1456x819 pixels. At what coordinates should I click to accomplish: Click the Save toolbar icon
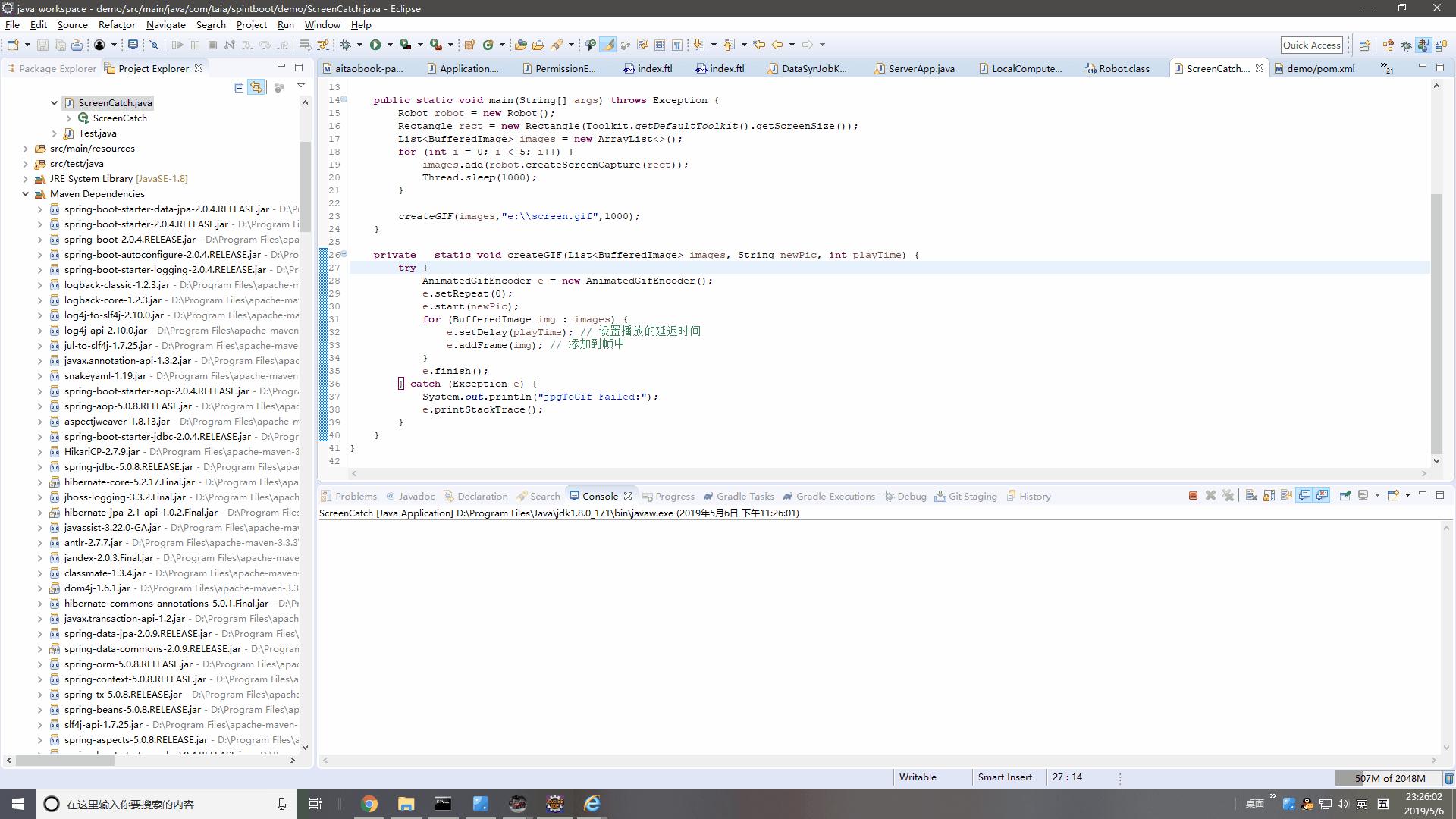click(x=42, y=45)
